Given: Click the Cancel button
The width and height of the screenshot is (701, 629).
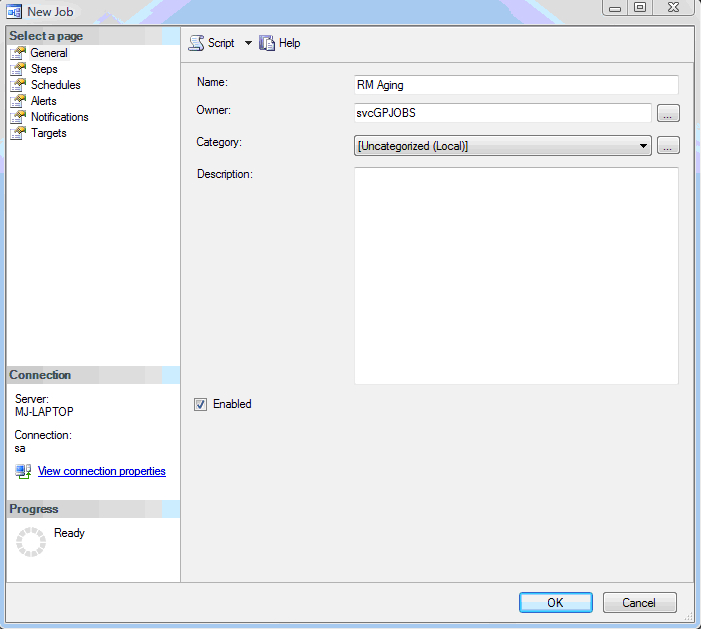Looking at the screenshot, I should click(x=639, y=603).
